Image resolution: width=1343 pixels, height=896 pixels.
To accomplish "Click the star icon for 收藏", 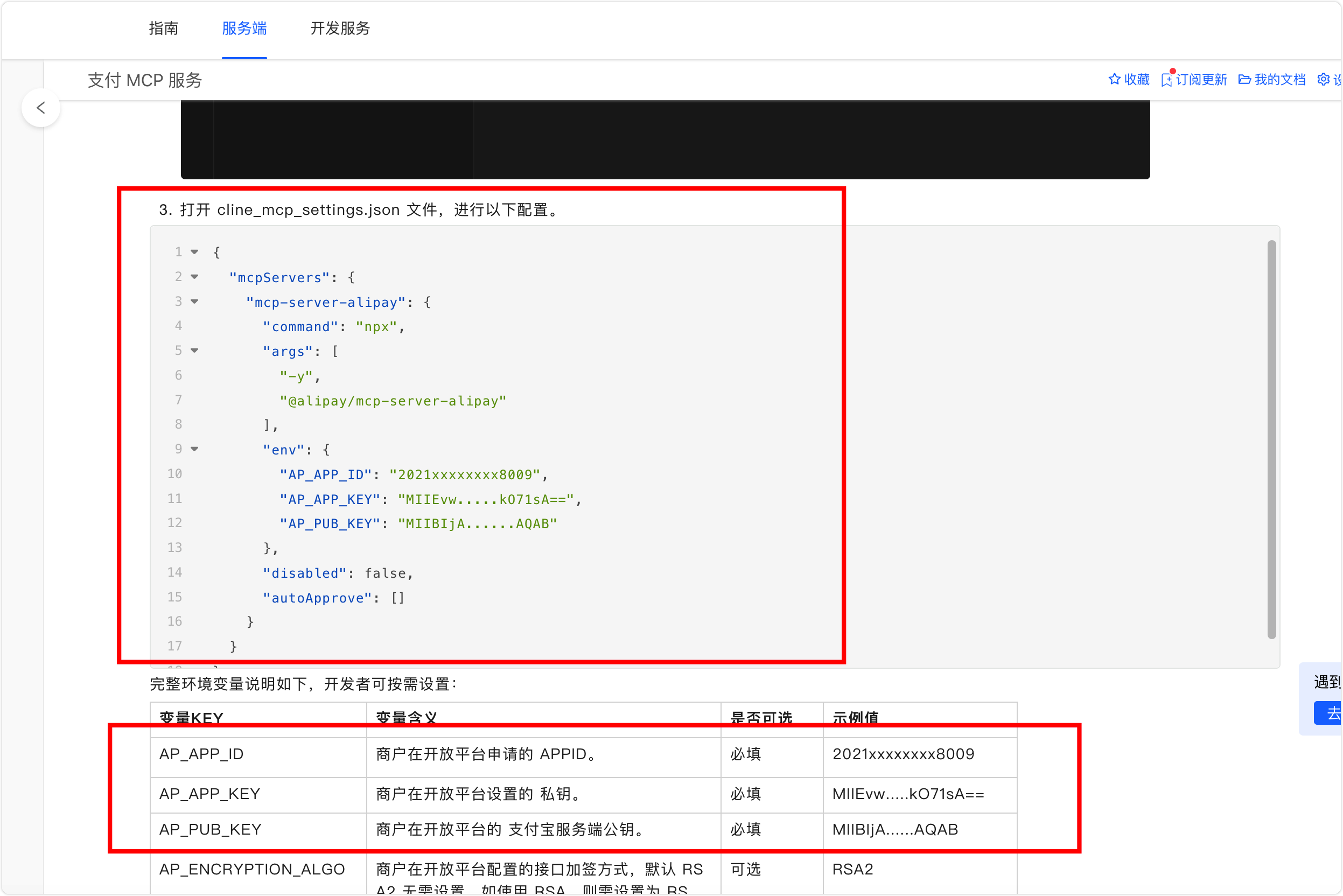I will [1114, 80].
